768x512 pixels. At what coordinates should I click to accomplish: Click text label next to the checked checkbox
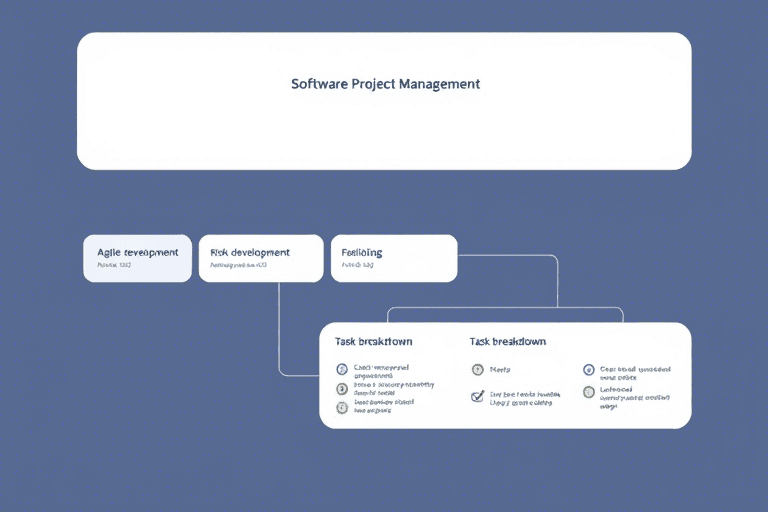pos(526,396)
